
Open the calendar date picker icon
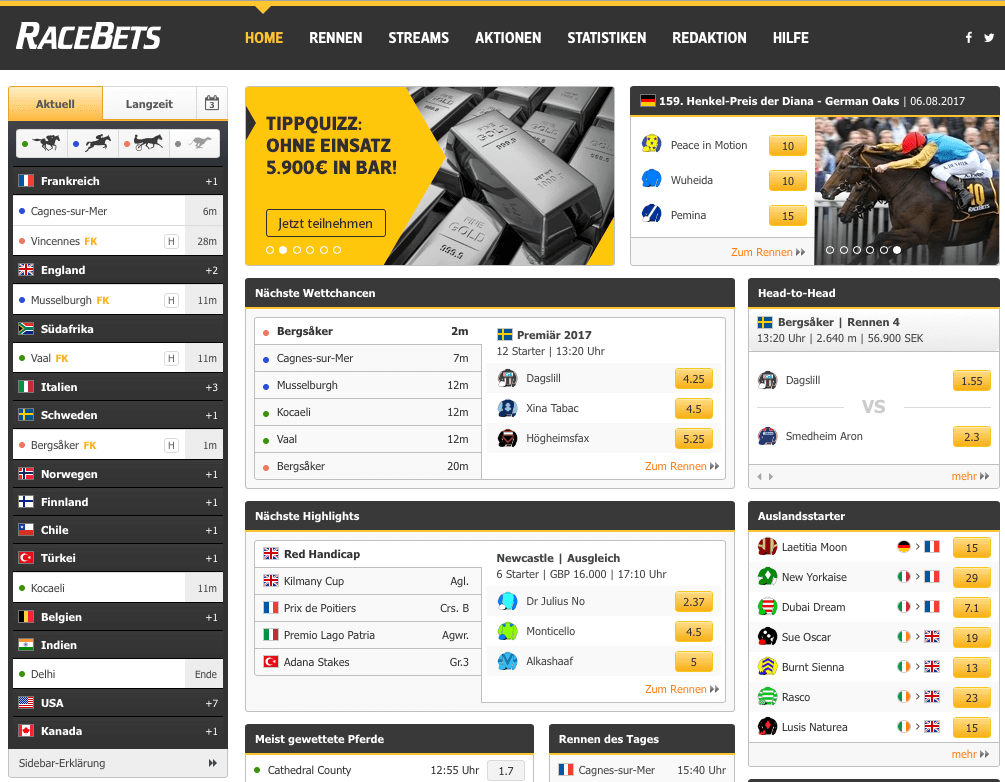point(212,103)
